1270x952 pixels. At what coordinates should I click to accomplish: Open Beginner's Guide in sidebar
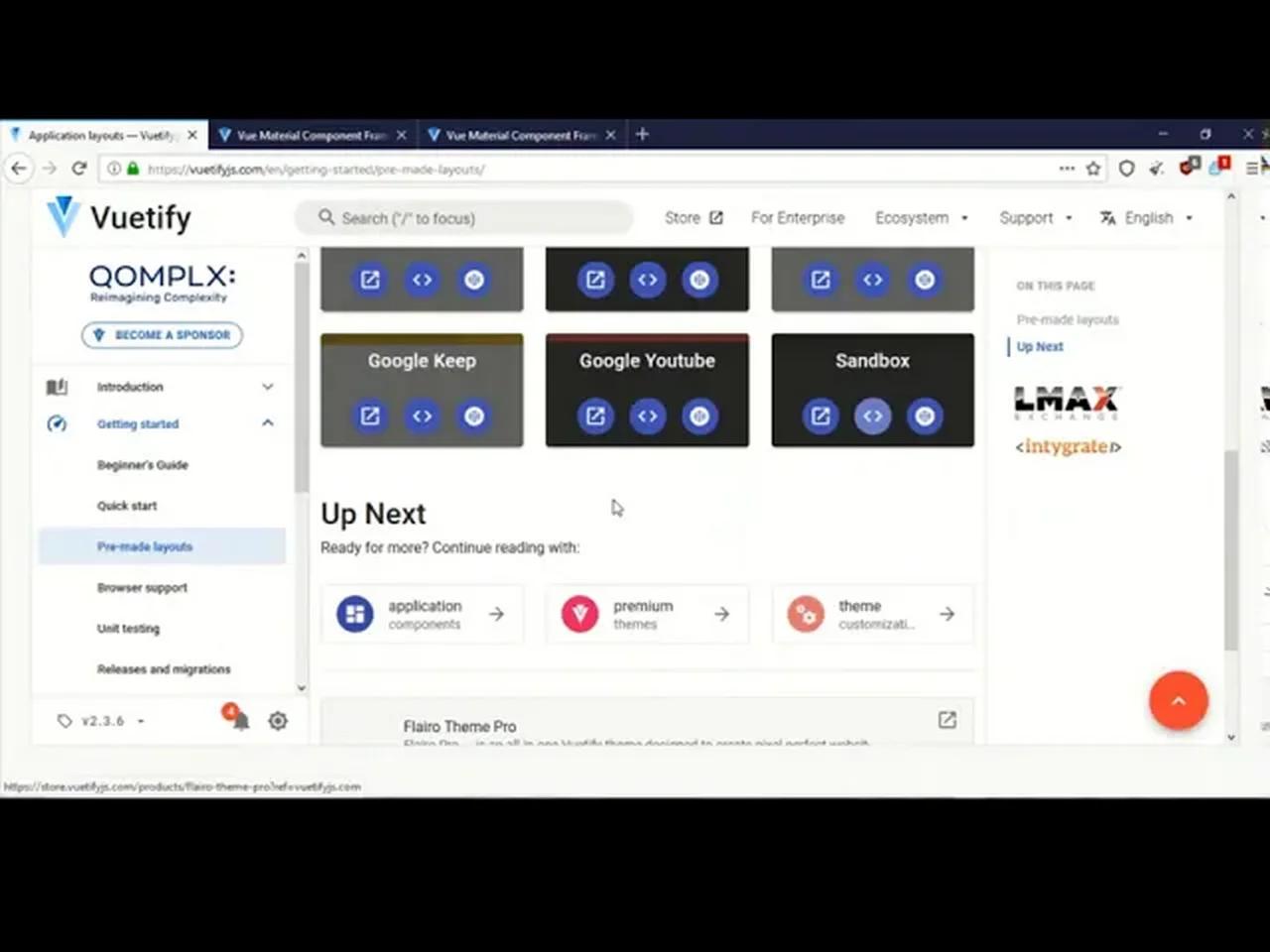point(142,465)
